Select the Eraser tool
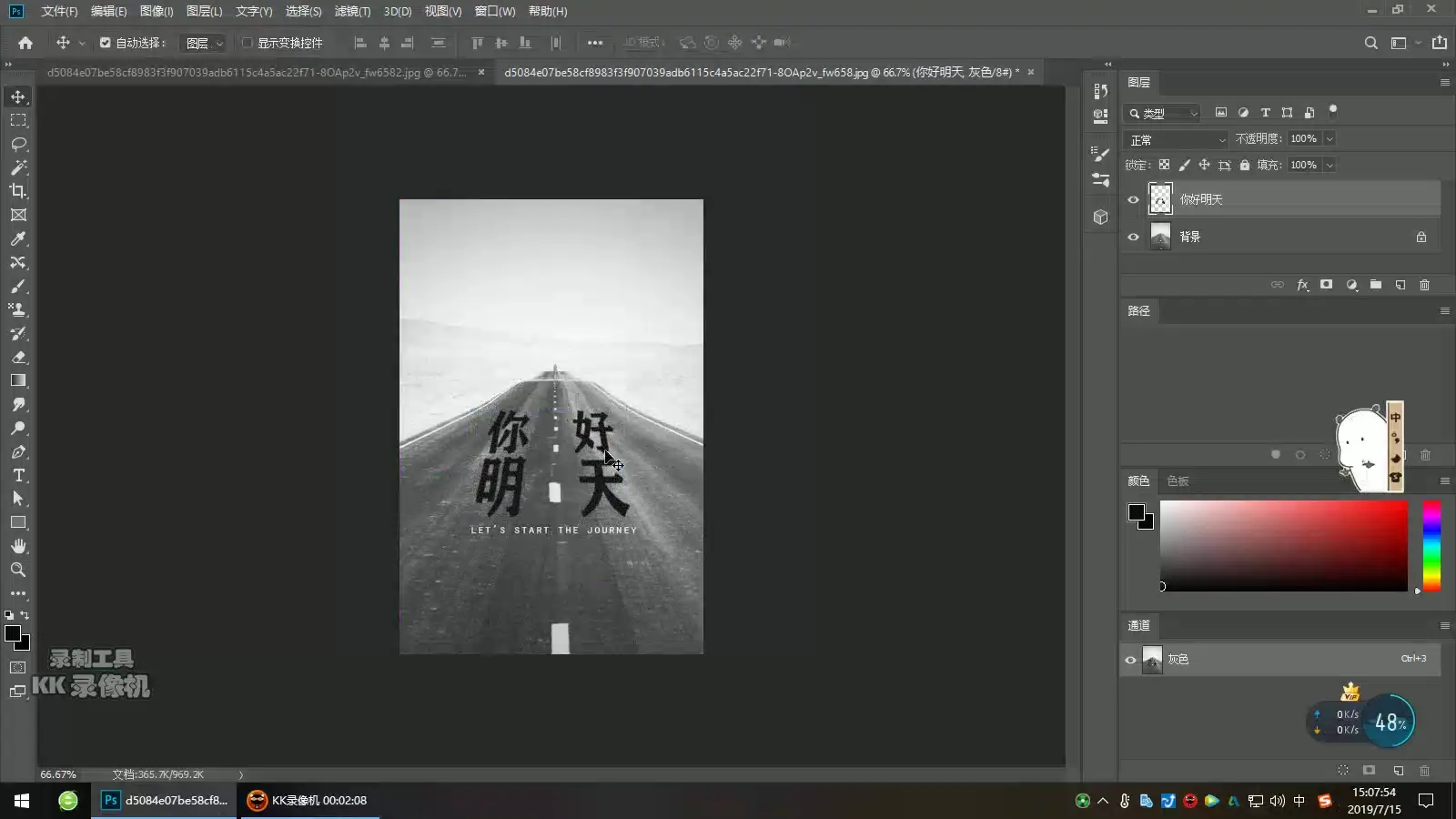 [x=18, y=357]
